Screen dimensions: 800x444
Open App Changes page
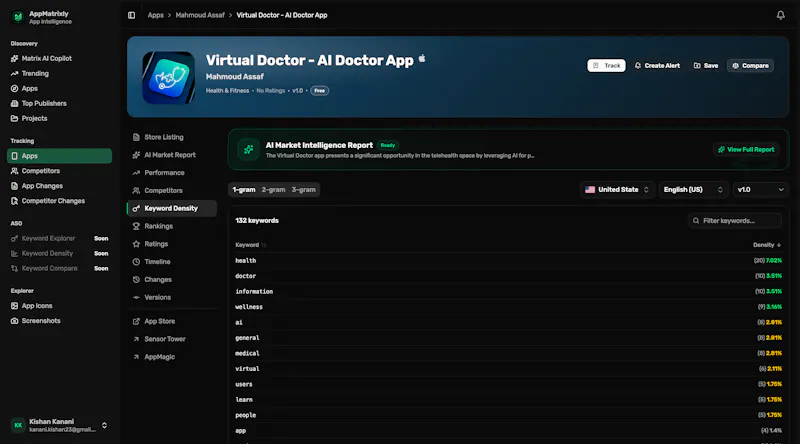click(42, 186)
